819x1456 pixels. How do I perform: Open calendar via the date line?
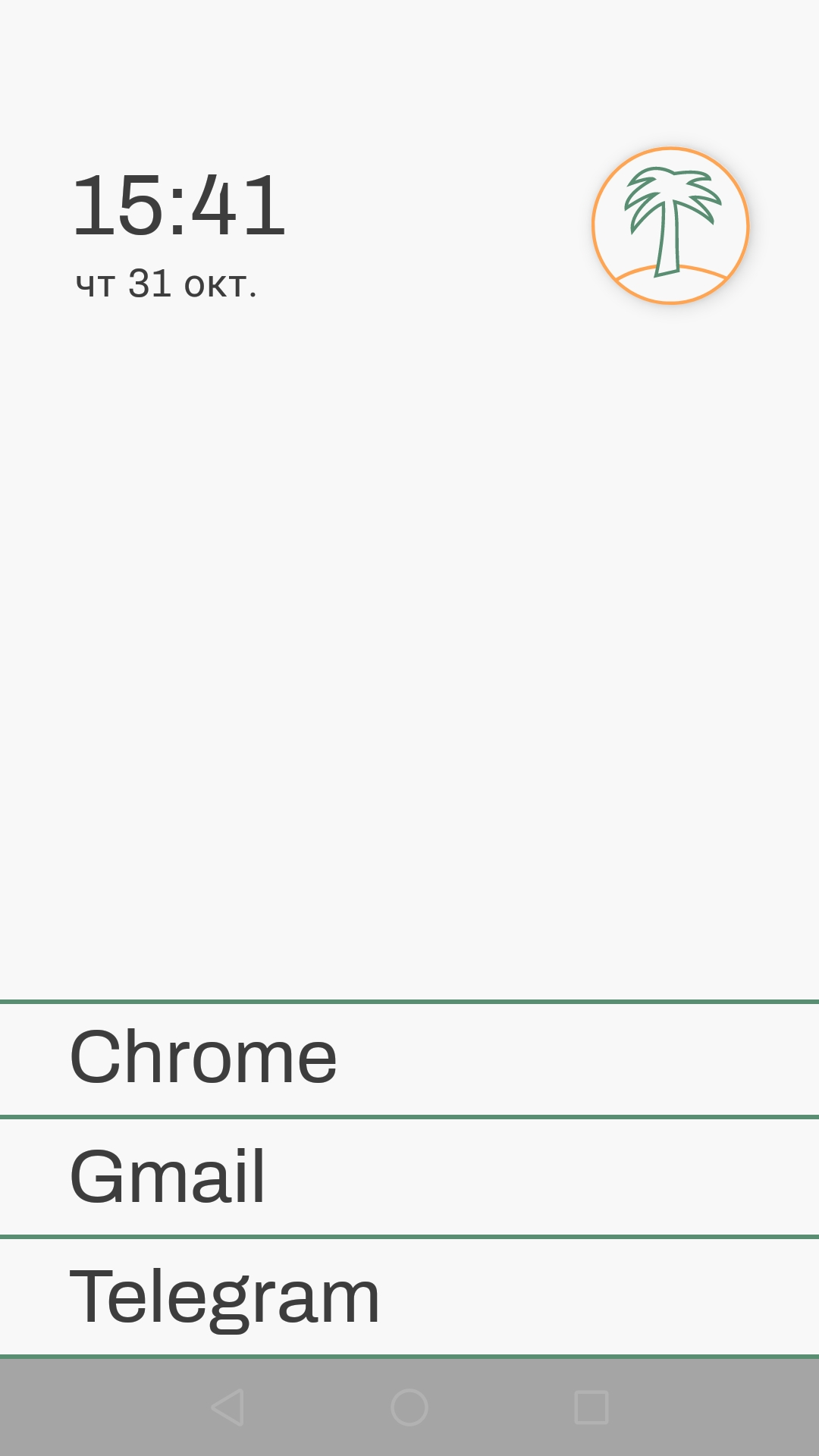(x=167, y=284)
